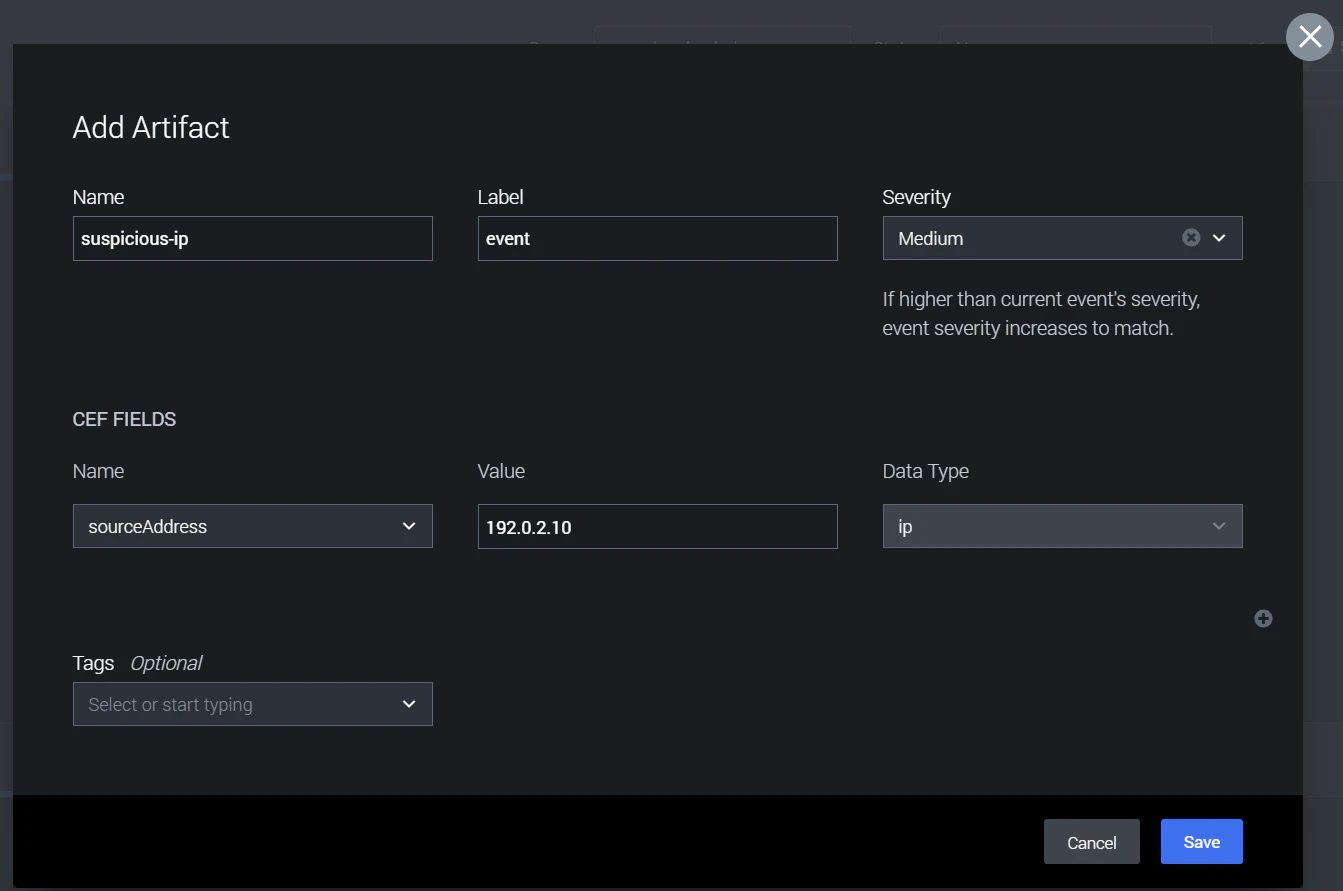Open the Severity dropdown arrow
This screenshot has width=1343, height=891.
tap(1219, 238)
